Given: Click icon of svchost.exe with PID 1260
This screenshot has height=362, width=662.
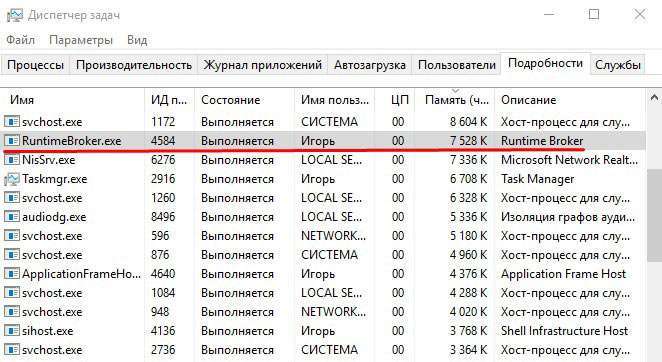Looking at the screenshot, I should (x=12, y=198).
